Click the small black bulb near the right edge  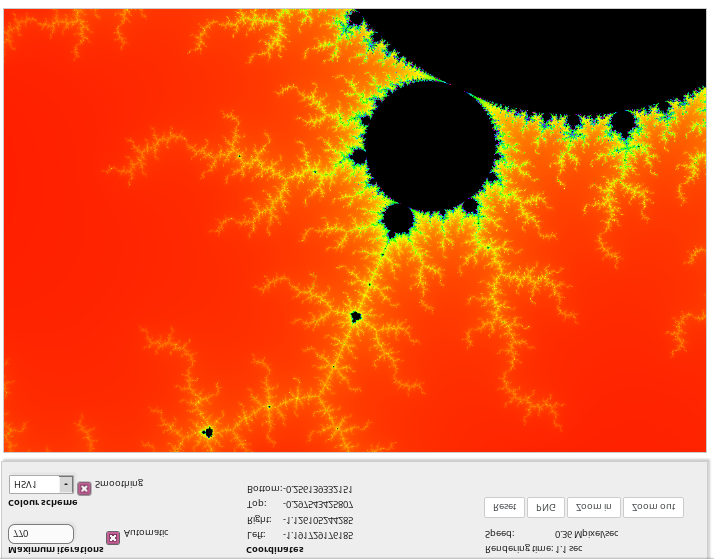pos(623,123)
